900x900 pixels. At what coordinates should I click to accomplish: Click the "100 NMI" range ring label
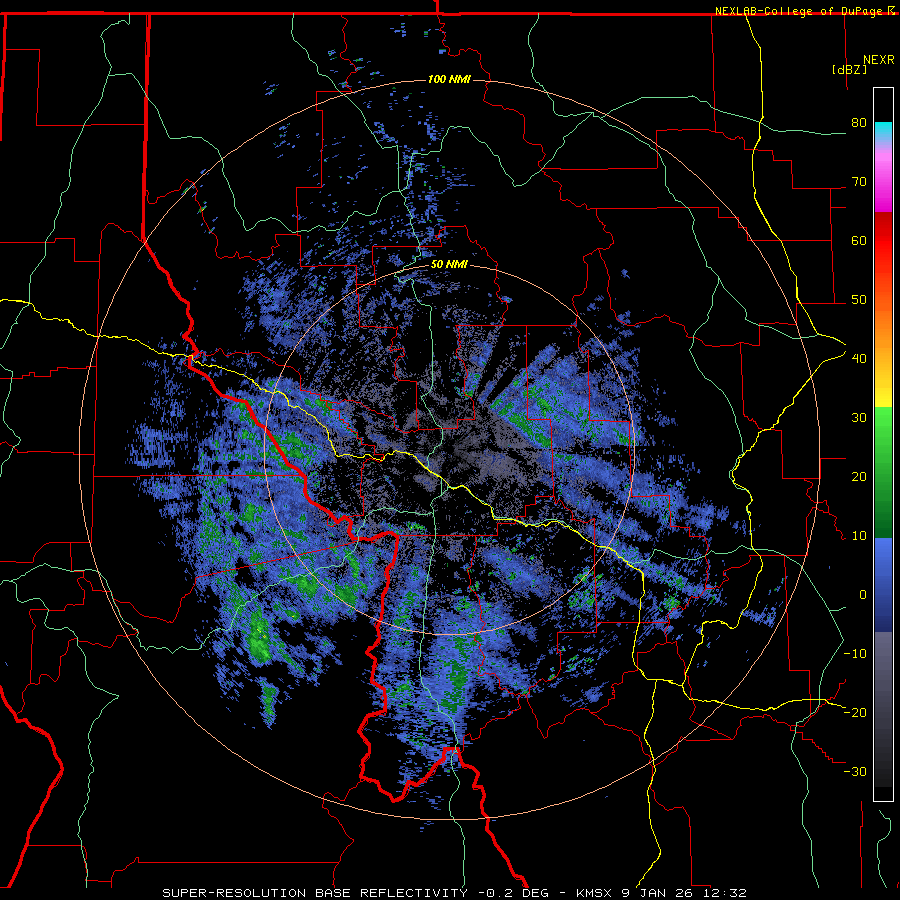(x=449, y=79)
